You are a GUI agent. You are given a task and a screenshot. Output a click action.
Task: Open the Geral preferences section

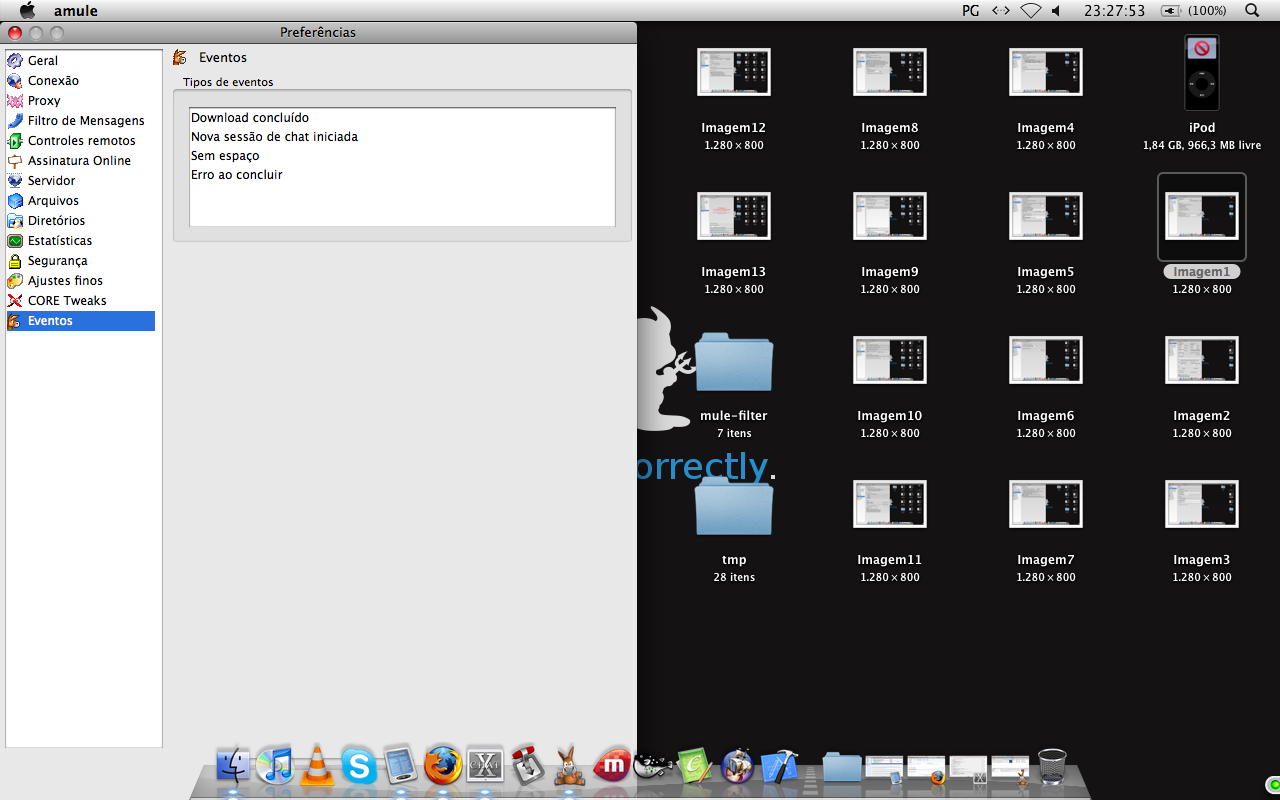(43, 61)
